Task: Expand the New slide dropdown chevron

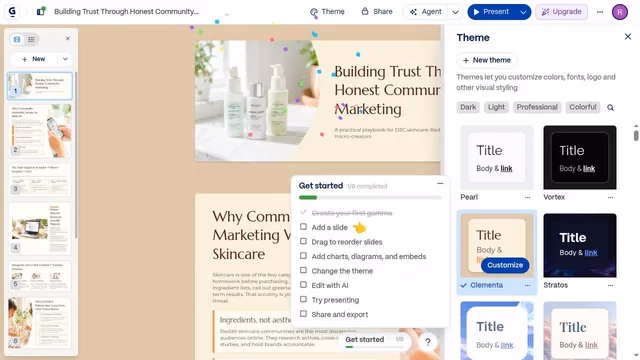Action: click(x=65, y=59)
